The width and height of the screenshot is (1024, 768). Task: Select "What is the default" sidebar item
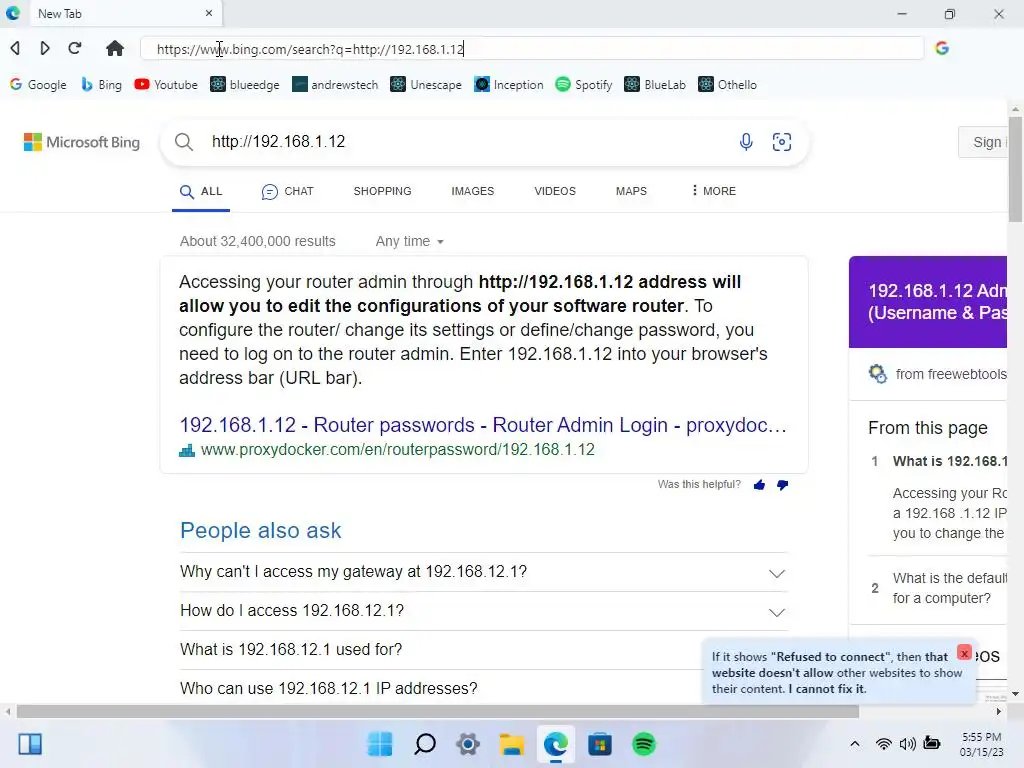[950, 588]
